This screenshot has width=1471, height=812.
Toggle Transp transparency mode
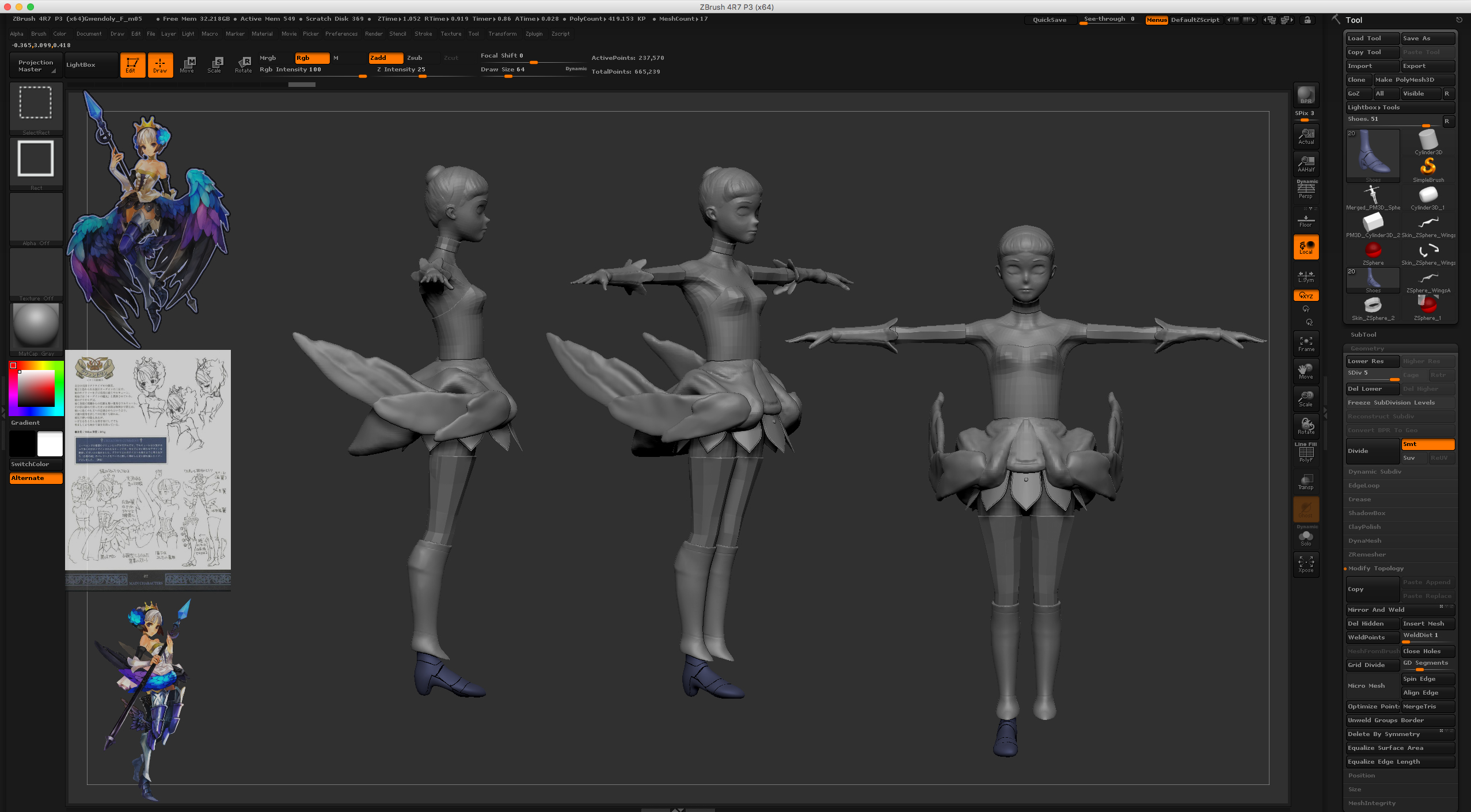coord(1306,482)
